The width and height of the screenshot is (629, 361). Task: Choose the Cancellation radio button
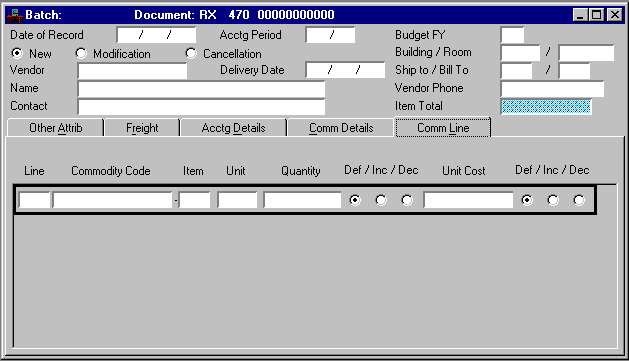pos(191,53)
